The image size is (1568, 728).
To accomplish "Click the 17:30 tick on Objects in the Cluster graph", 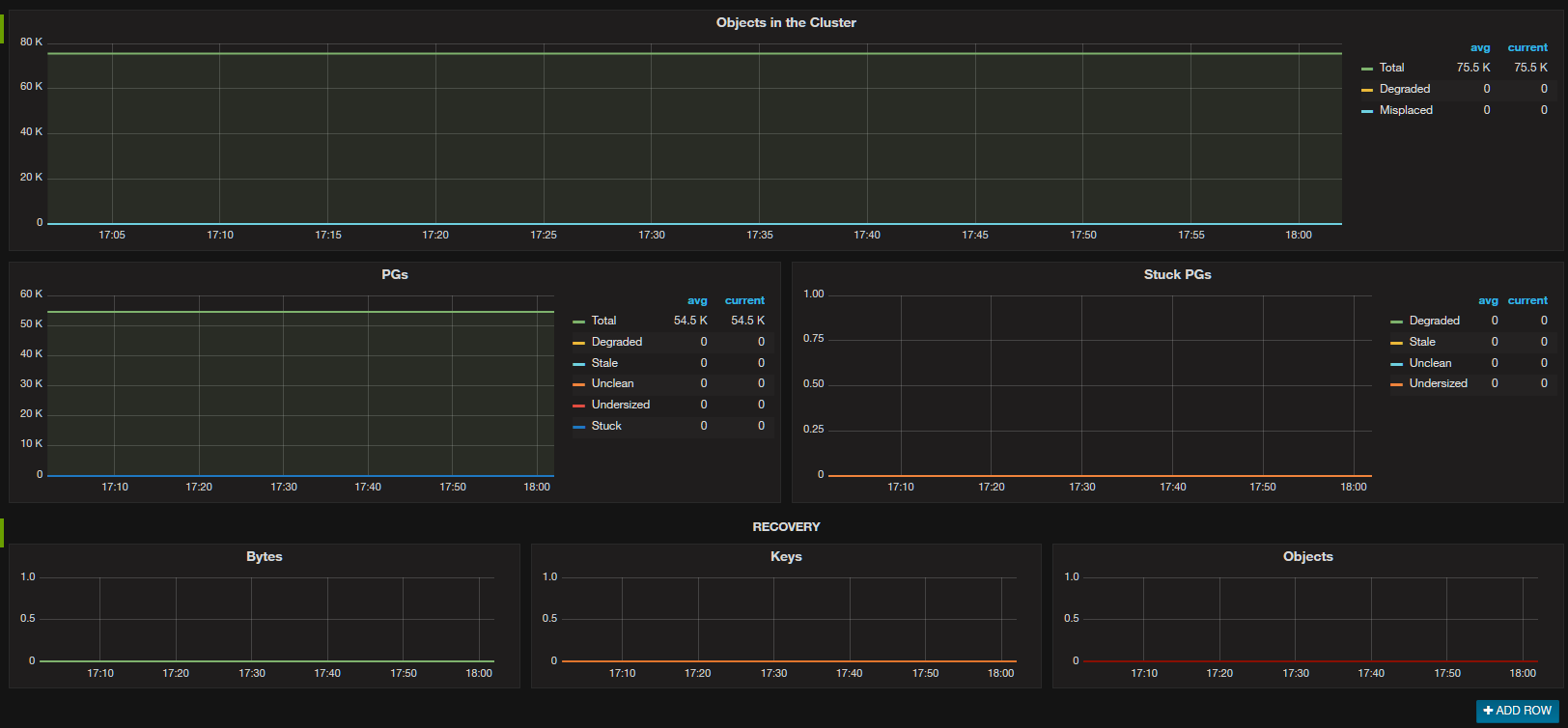I will [652, 235].
